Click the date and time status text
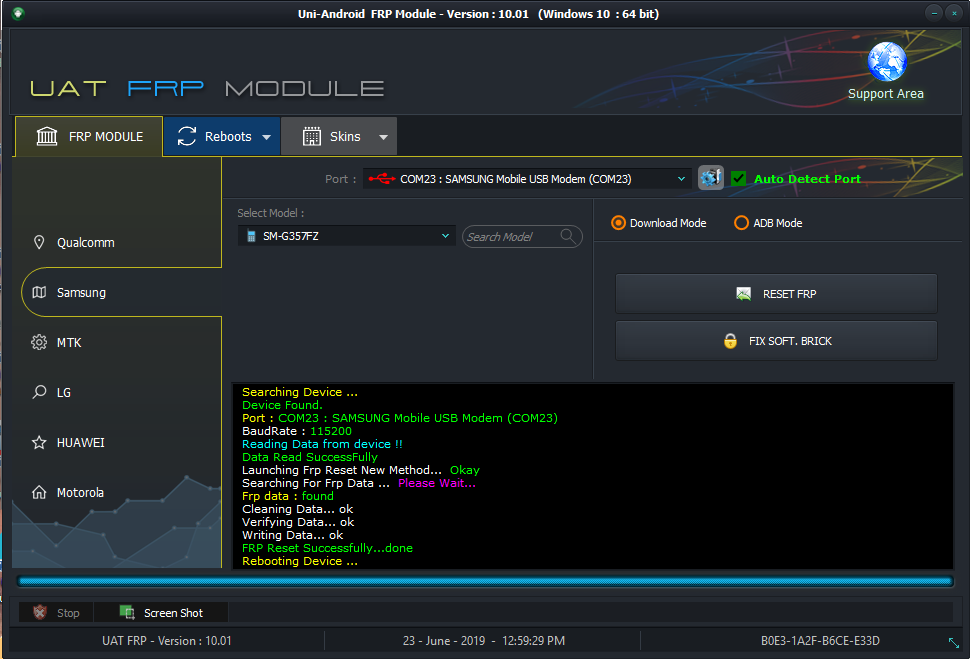Viewport: 970px width, 659px height. pyautogui.click(x=483, y=640)
